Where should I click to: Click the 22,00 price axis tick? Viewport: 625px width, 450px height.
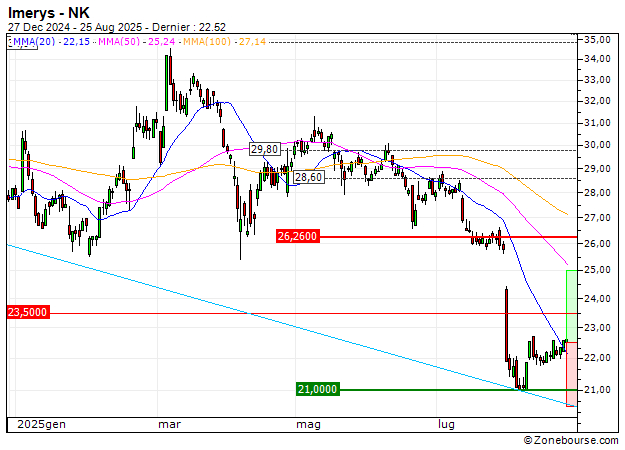point(597,358)
